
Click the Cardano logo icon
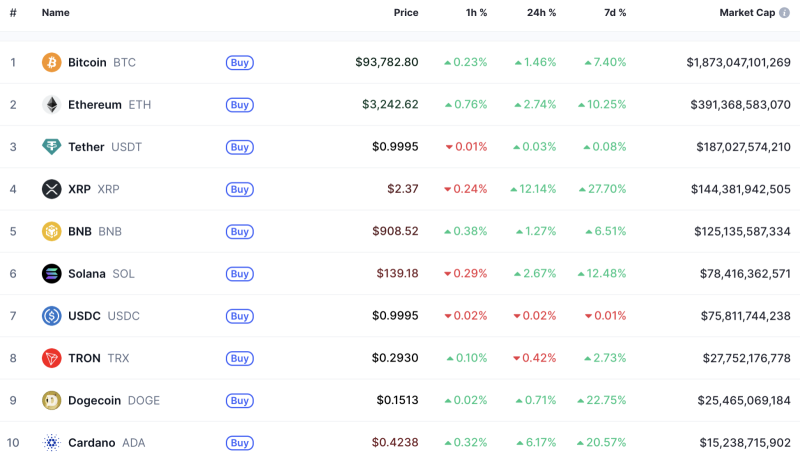click(x=52, y=443)
